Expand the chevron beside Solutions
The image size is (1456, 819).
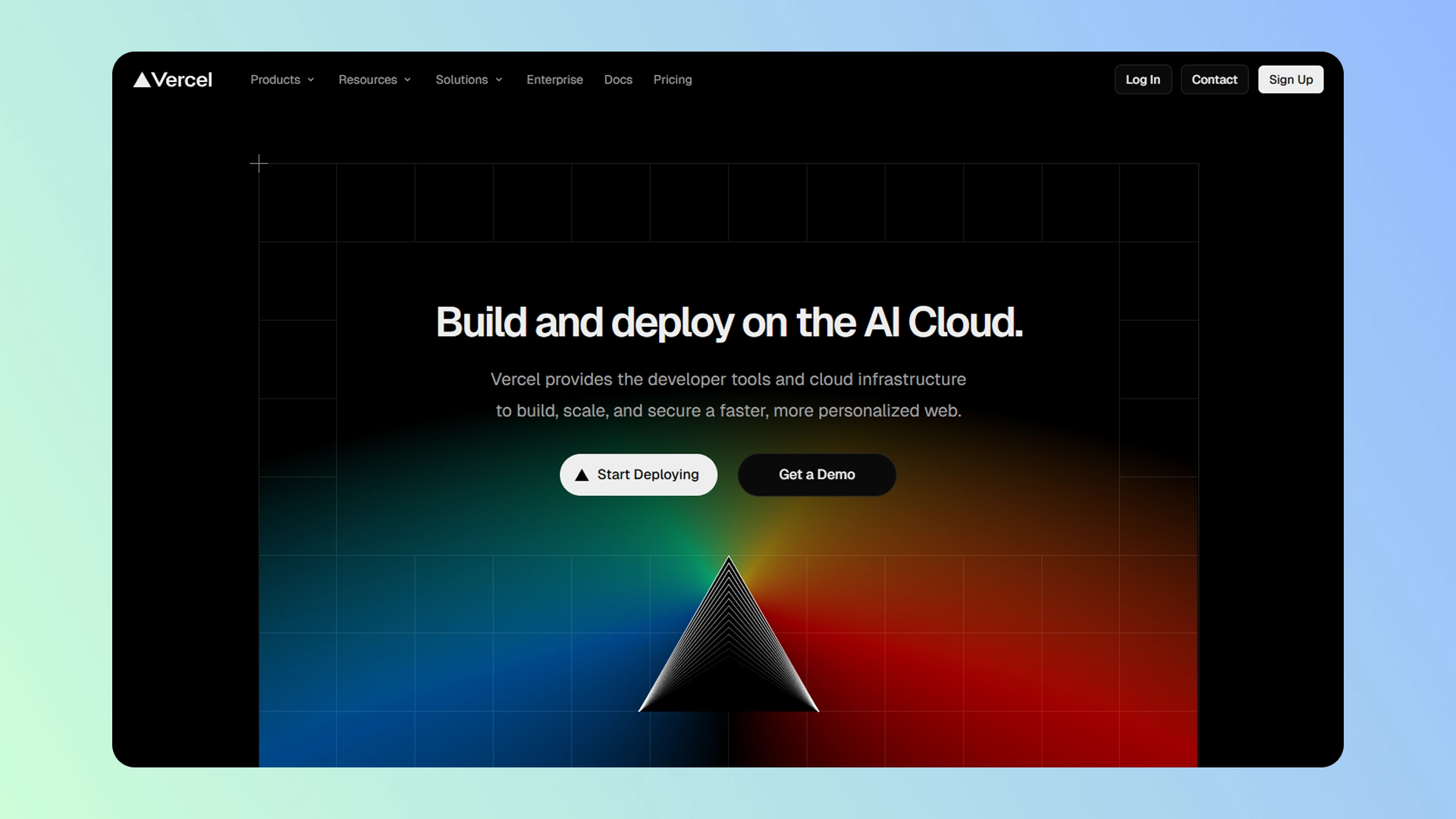coord(499,80)
